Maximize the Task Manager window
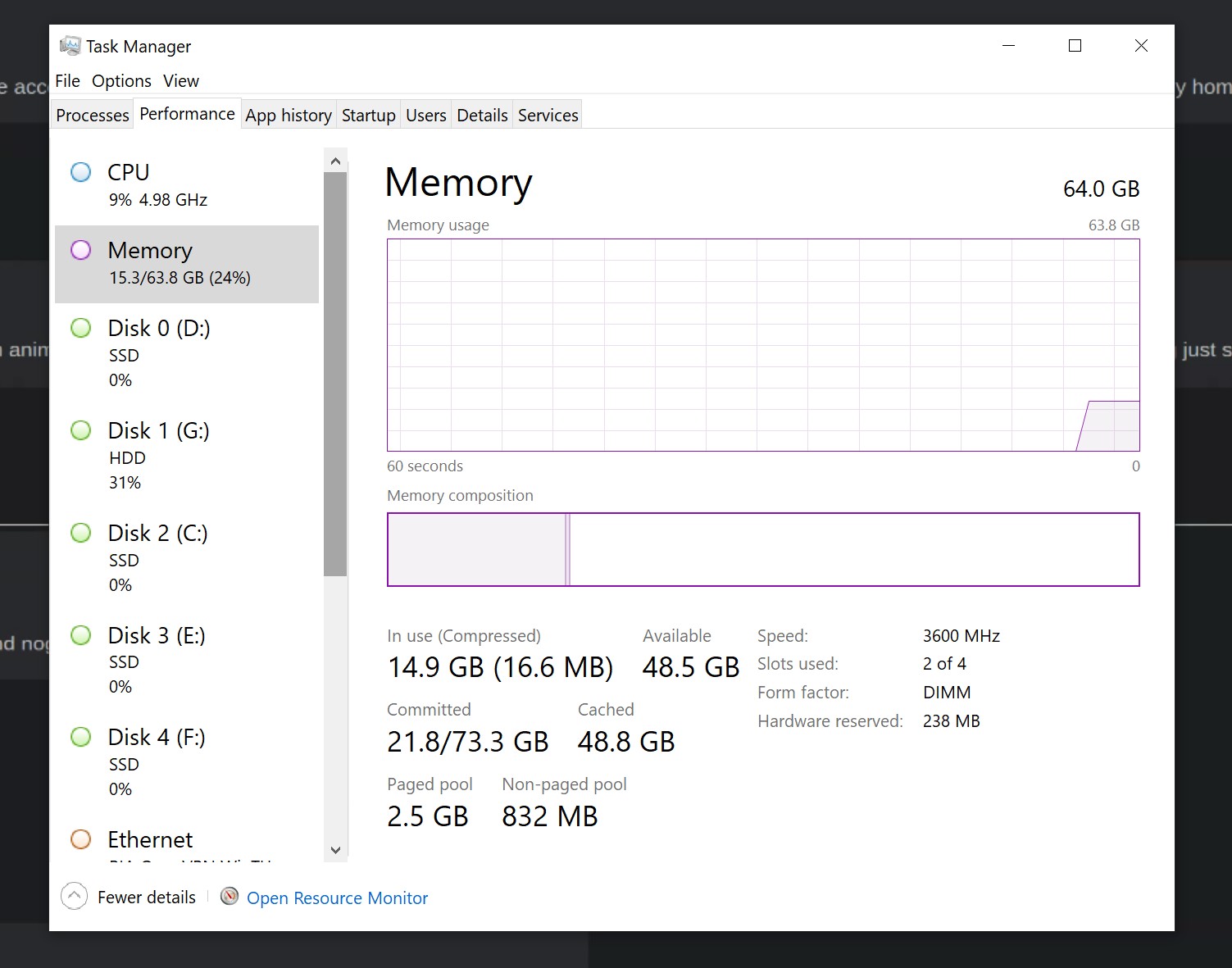 (1075, 46)
